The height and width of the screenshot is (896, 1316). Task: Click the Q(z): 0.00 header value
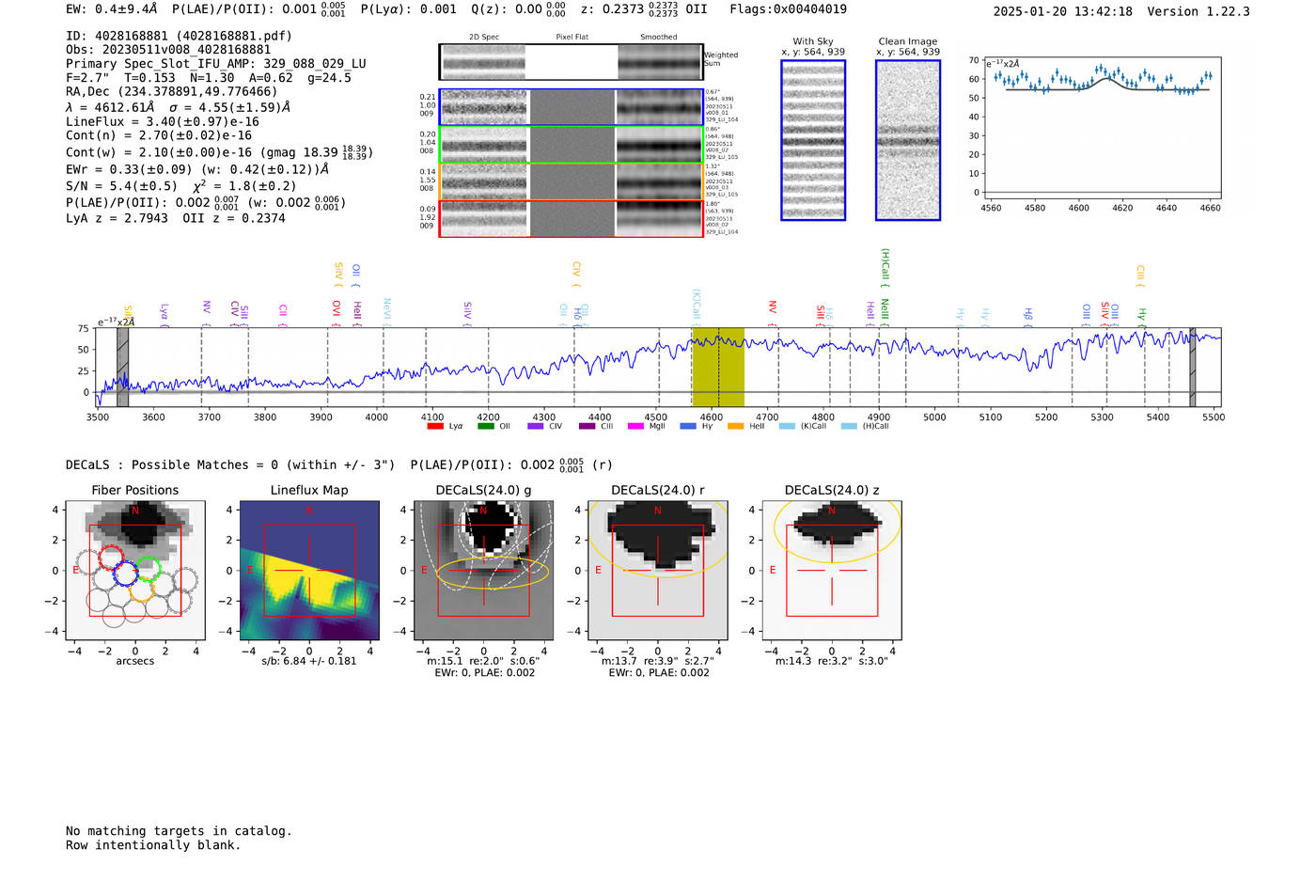[518, 9]
